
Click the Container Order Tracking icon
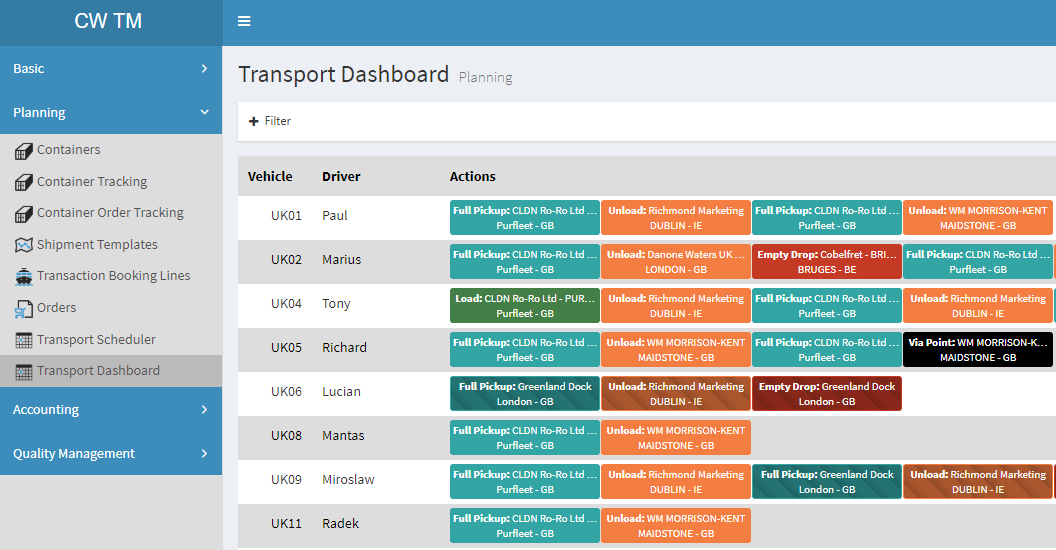coord(24,214)
